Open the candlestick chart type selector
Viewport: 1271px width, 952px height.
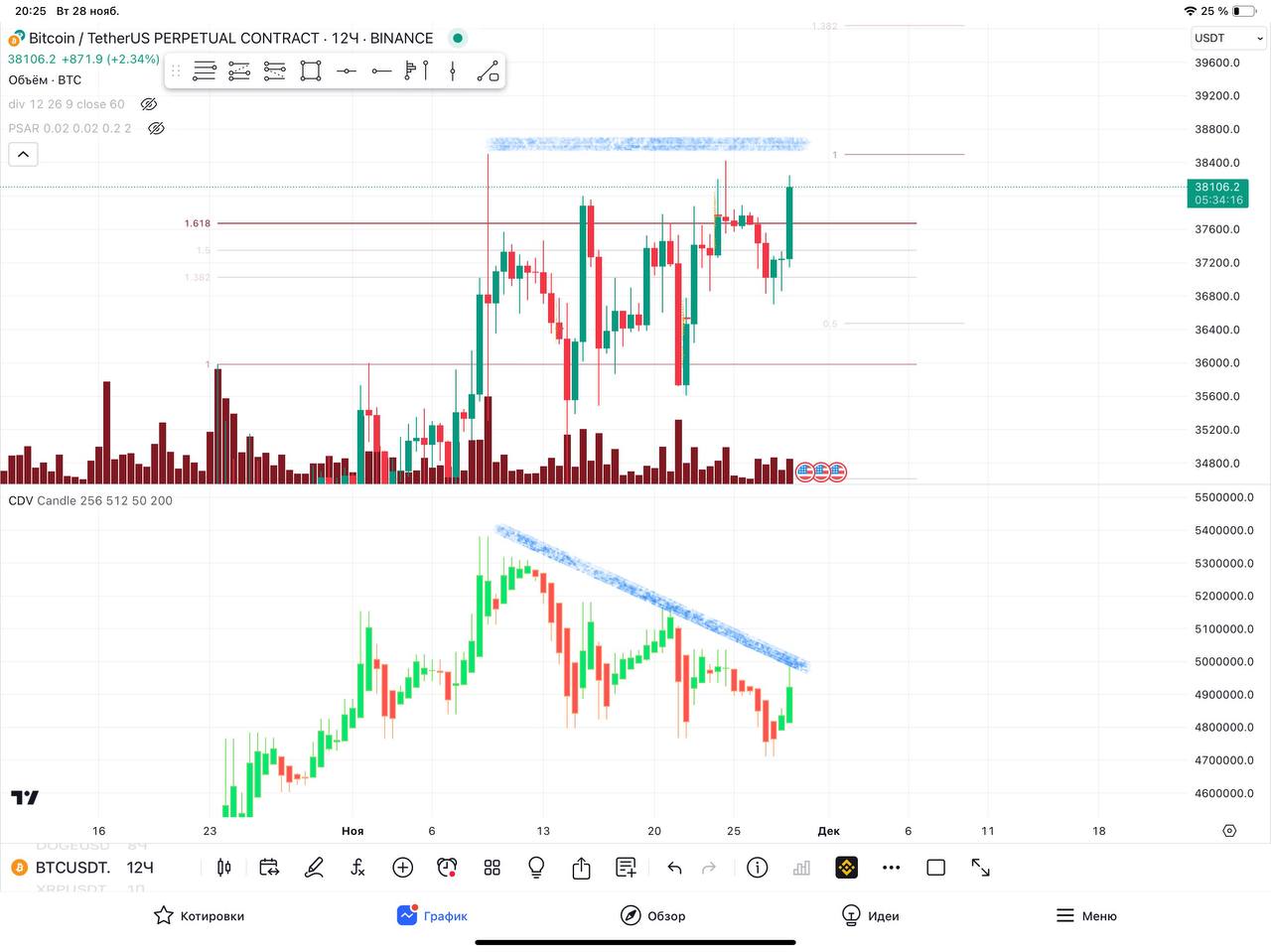point(223,868)
